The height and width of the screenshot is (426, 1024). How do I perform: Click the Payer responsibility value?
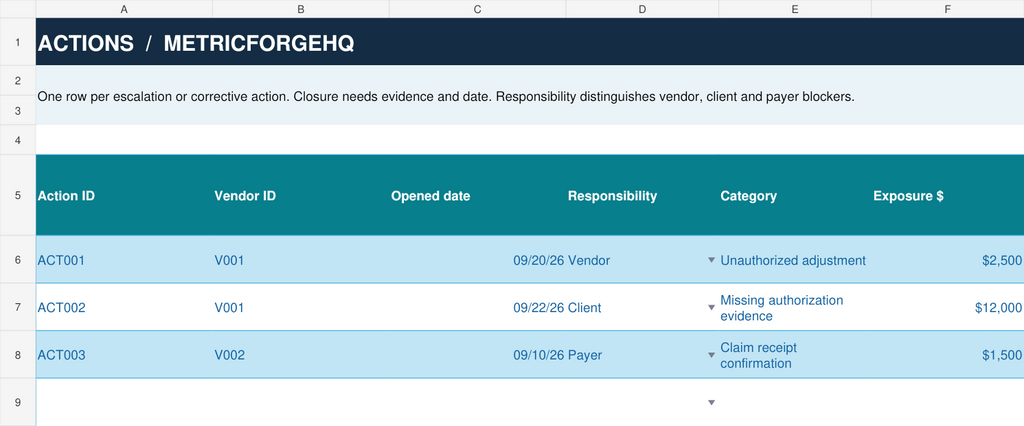[x=585, y=355]
